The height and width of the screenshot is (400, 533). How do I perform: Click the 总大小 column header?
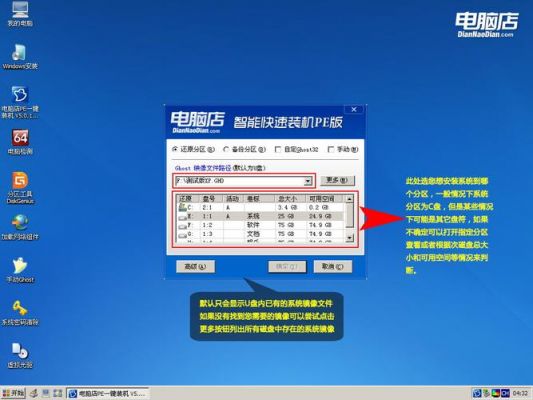[x=289, y=199]
